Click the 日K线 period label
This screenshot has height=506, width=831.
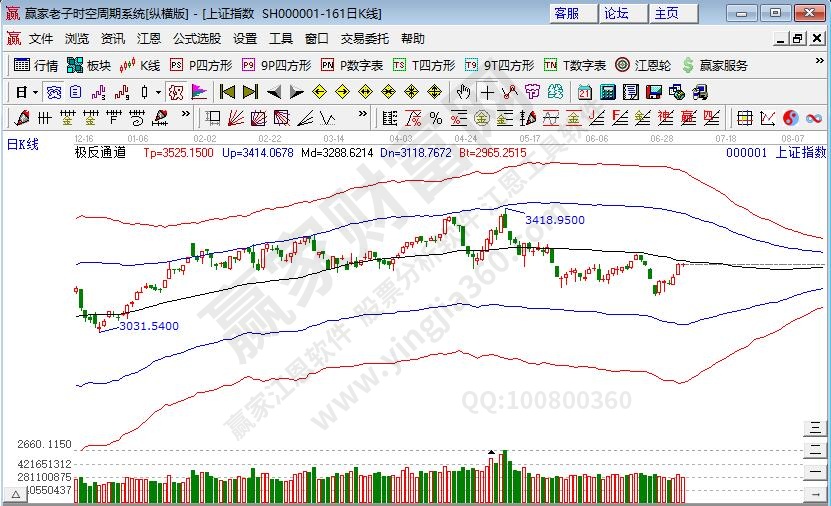point(22,144)
